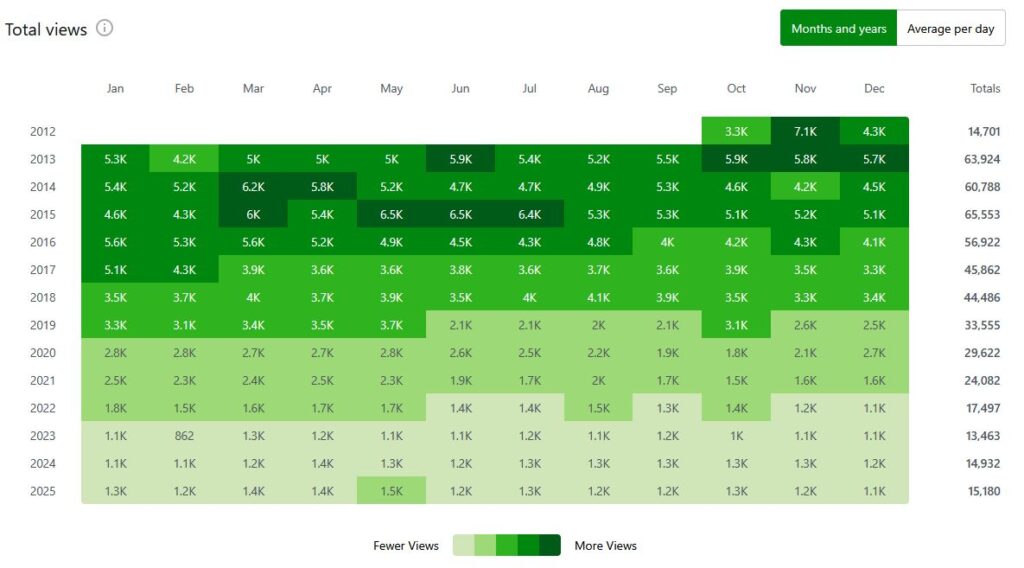Click the February 2023 cell showing 862

[x=184, y=436]
